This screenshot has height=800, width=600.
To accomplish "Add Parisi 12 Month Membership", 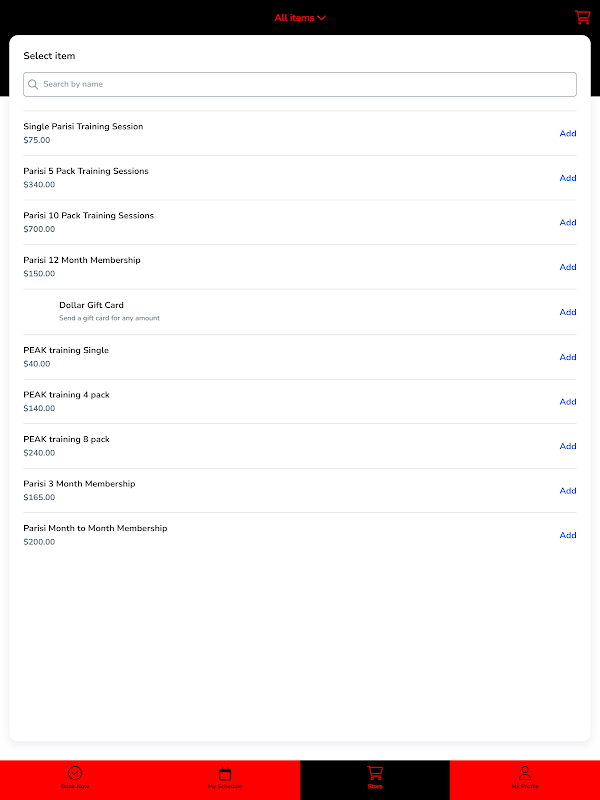I will coord(568,267).
